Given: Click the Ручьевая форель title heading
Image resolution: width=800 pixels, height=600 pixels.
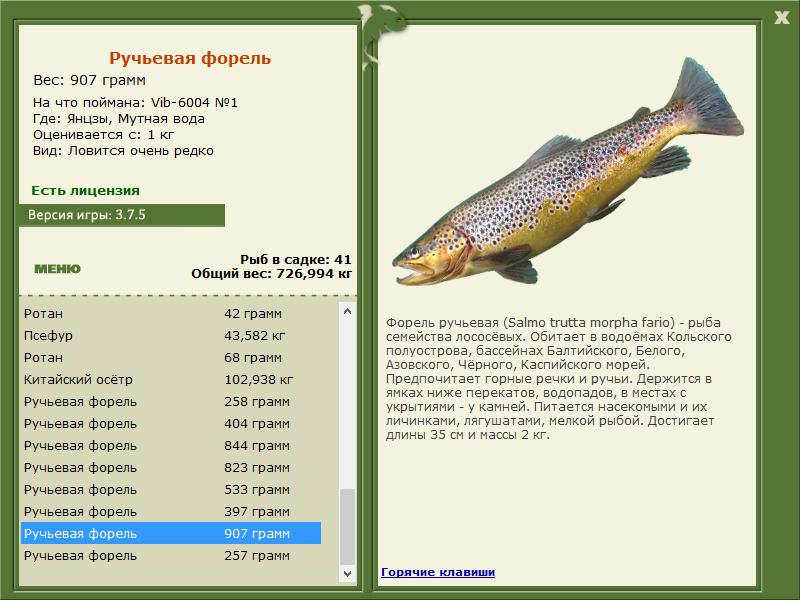Looking at the screenshot, I should pos(190,58).
